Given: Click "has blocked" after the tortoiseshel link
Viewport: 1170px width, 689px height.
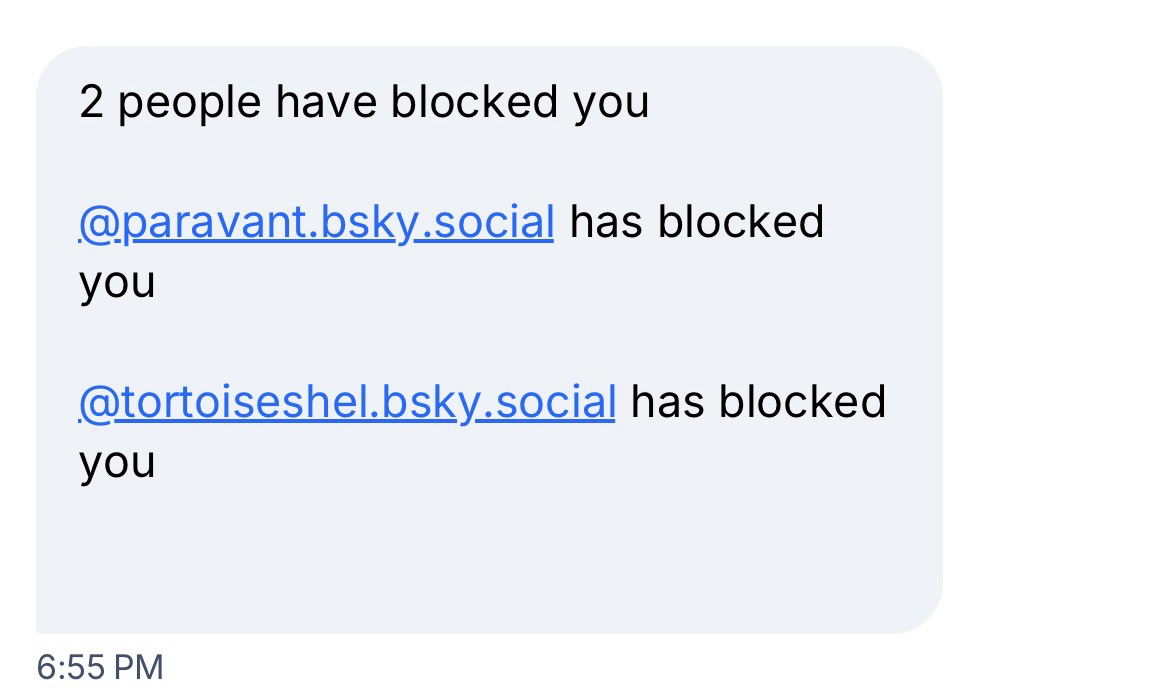Looking at the screenshot, I should click(x=758, y=402).
